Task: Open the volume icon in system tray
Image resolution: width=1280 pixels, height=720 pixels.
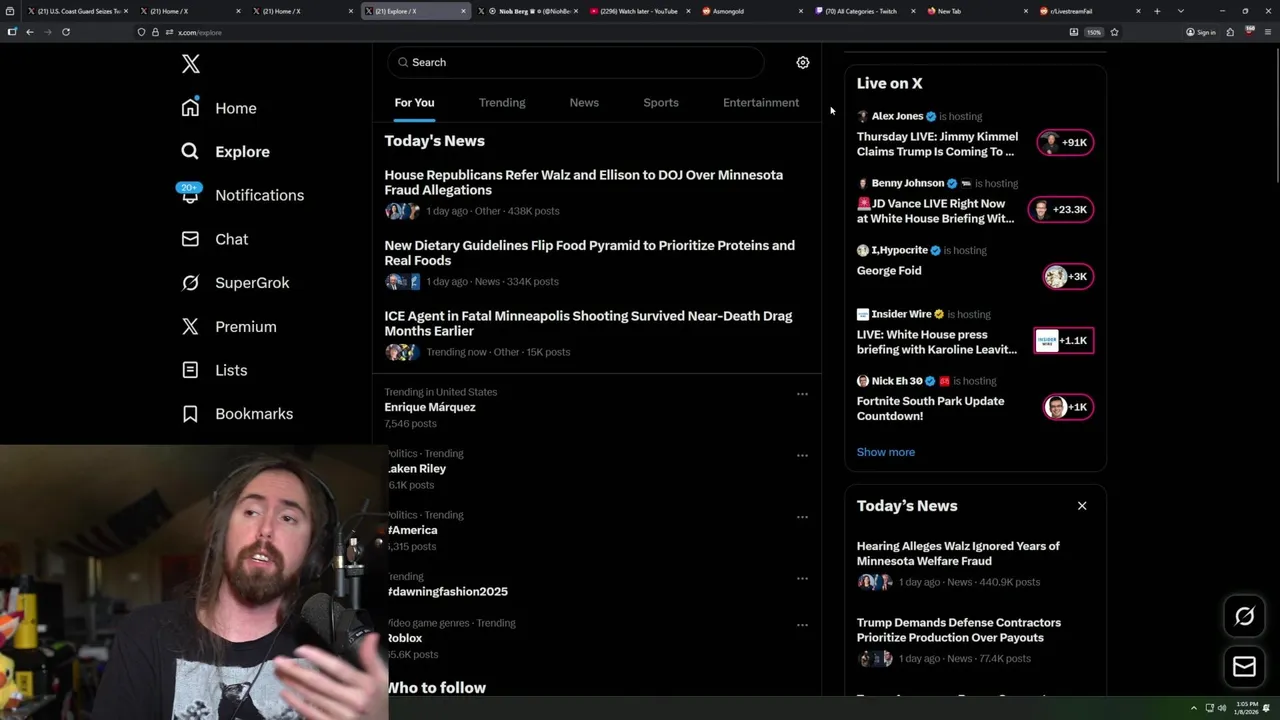Action: point(1221,708)
